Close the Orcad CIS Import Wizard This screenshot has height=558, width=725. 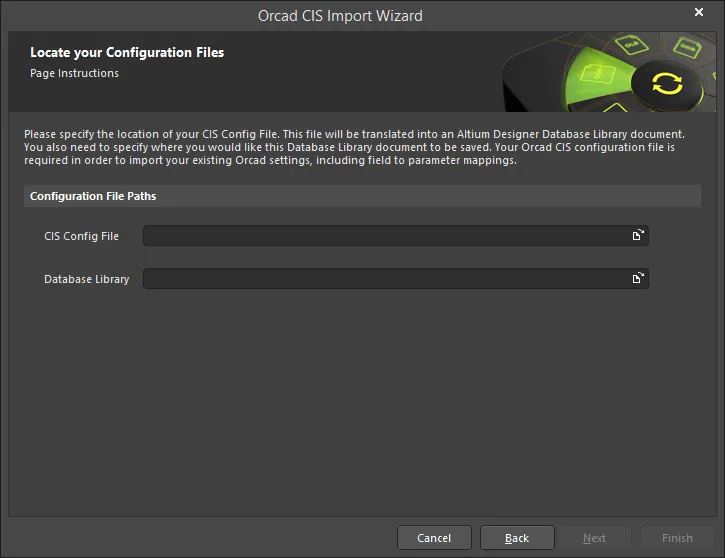point(698,13)
